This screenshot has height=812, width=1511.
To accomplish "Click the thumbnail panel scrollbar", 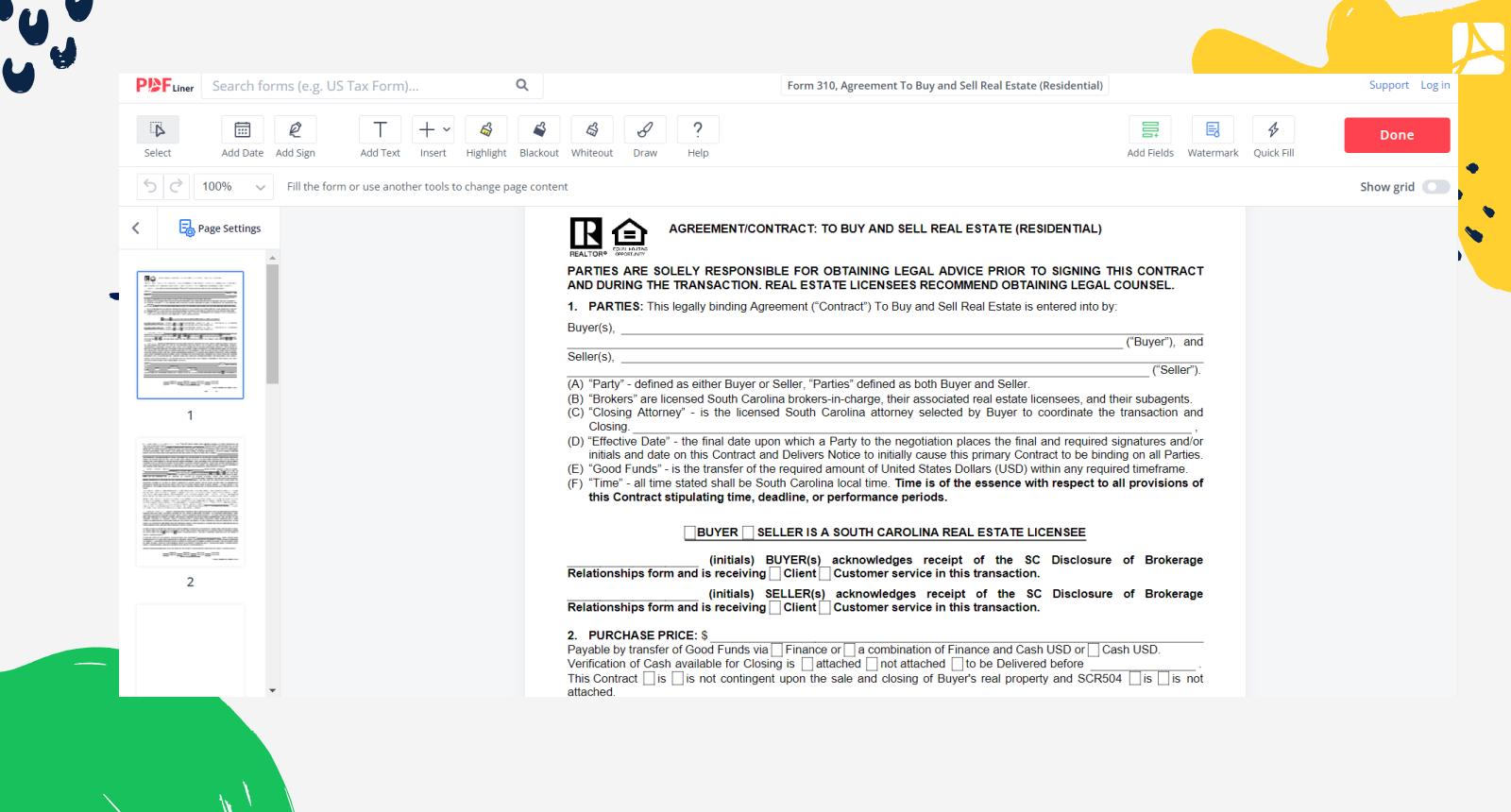I will click(273, 324).
